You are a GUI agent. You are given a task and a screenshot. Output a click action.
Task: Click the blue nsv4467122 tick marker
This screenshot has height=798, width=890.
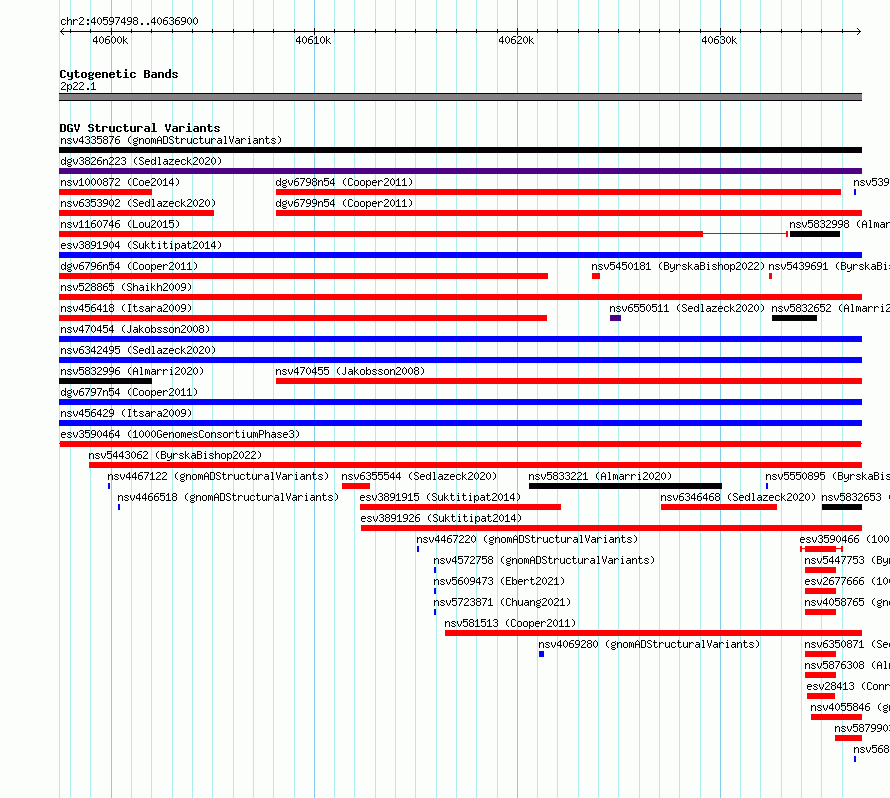point(109,486)
